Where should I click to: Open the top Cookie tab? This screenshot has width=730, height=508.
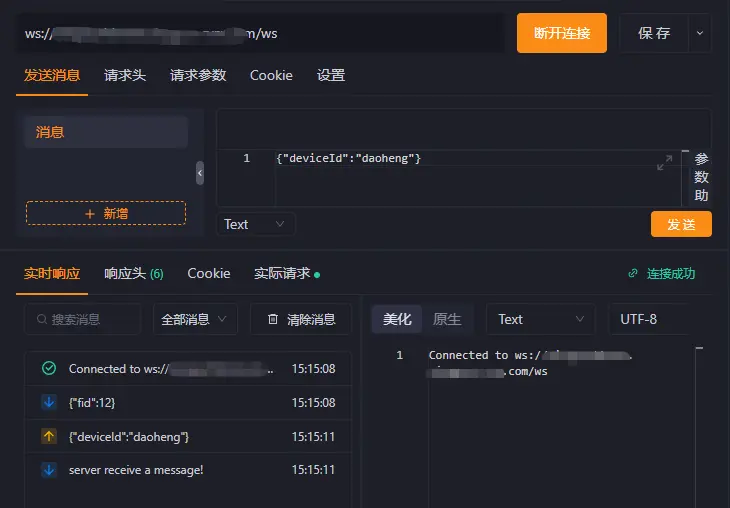tap(271, 75)
